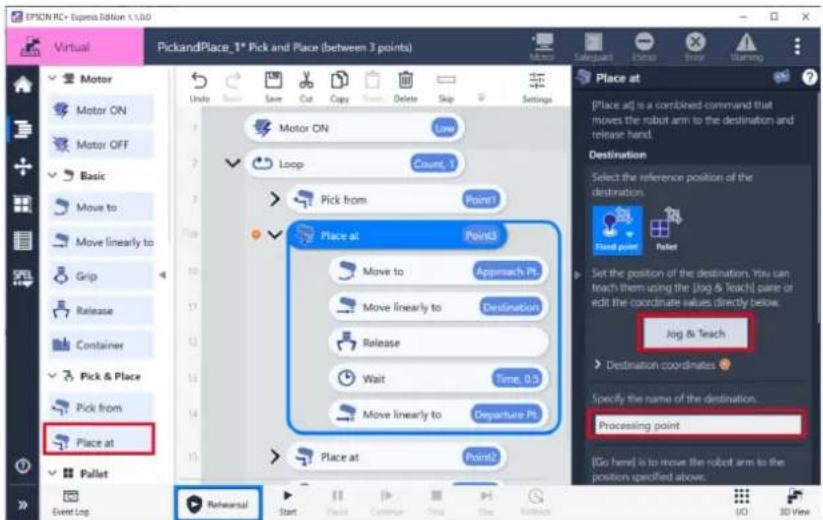
Task: Click Undo in the toolbar
Action: pyautogui.click(x=199, y=87)
